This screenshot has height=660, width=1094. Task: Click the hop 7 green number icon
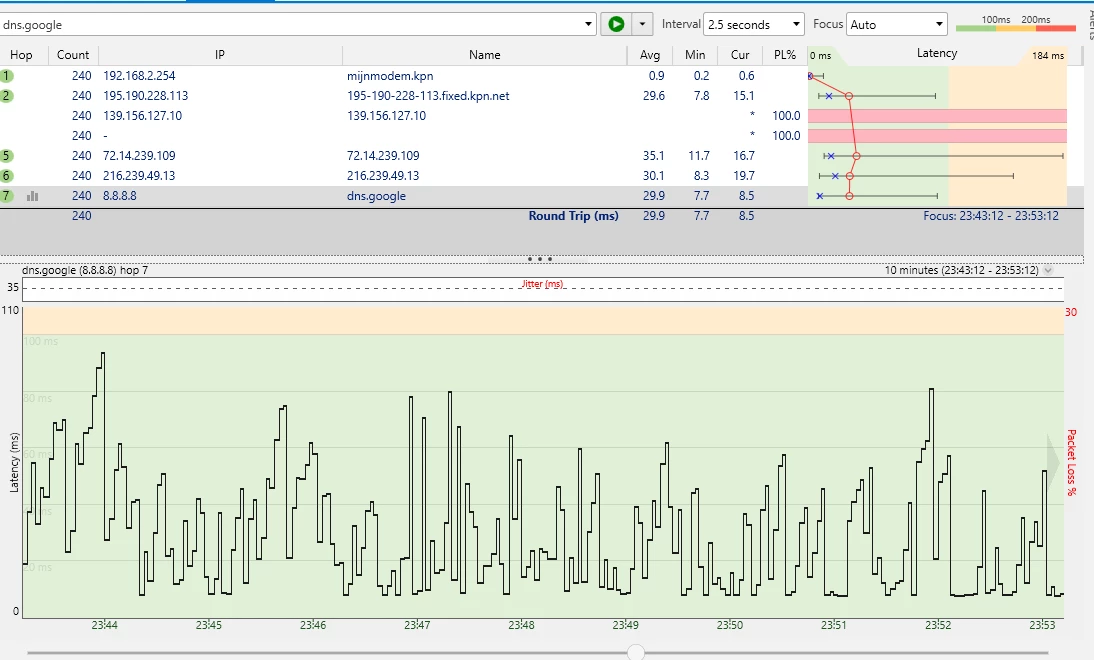(x=7, y=196)
